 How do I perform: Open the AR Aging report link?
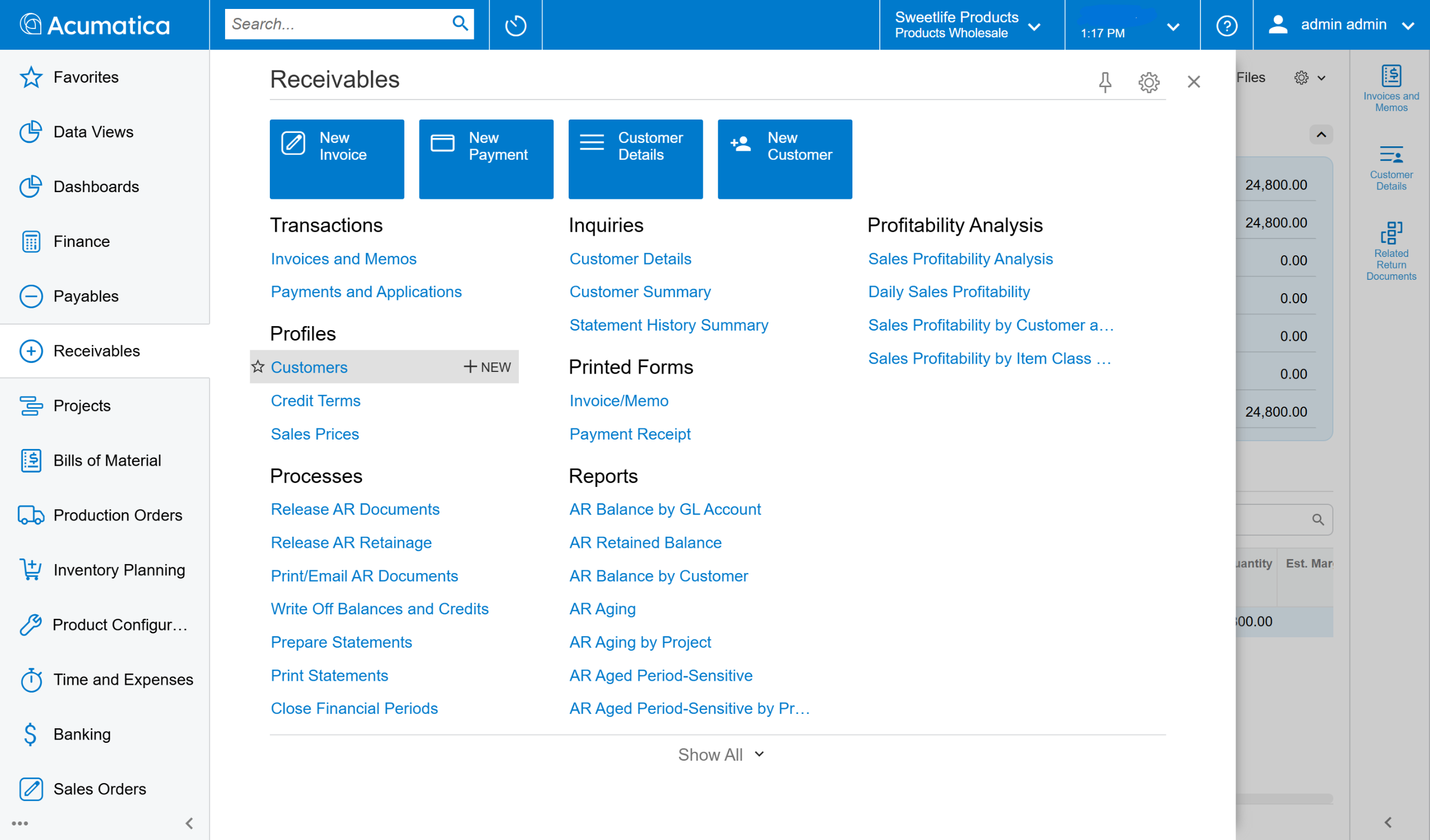pyautogui.click(x=602, y=609)
